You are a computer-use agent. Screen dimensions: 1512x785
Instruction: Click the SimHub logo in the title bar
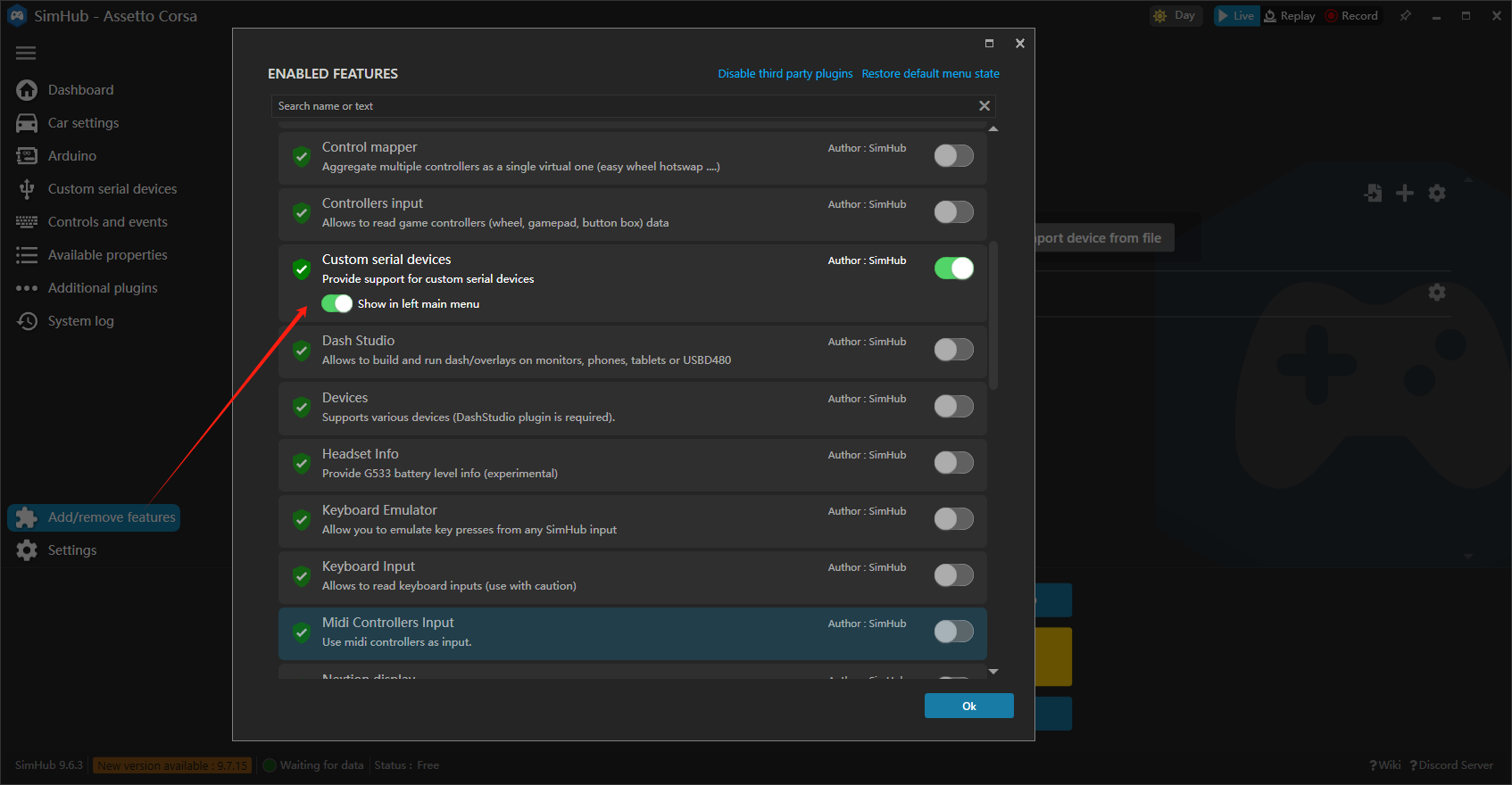(x=17, y=16)
